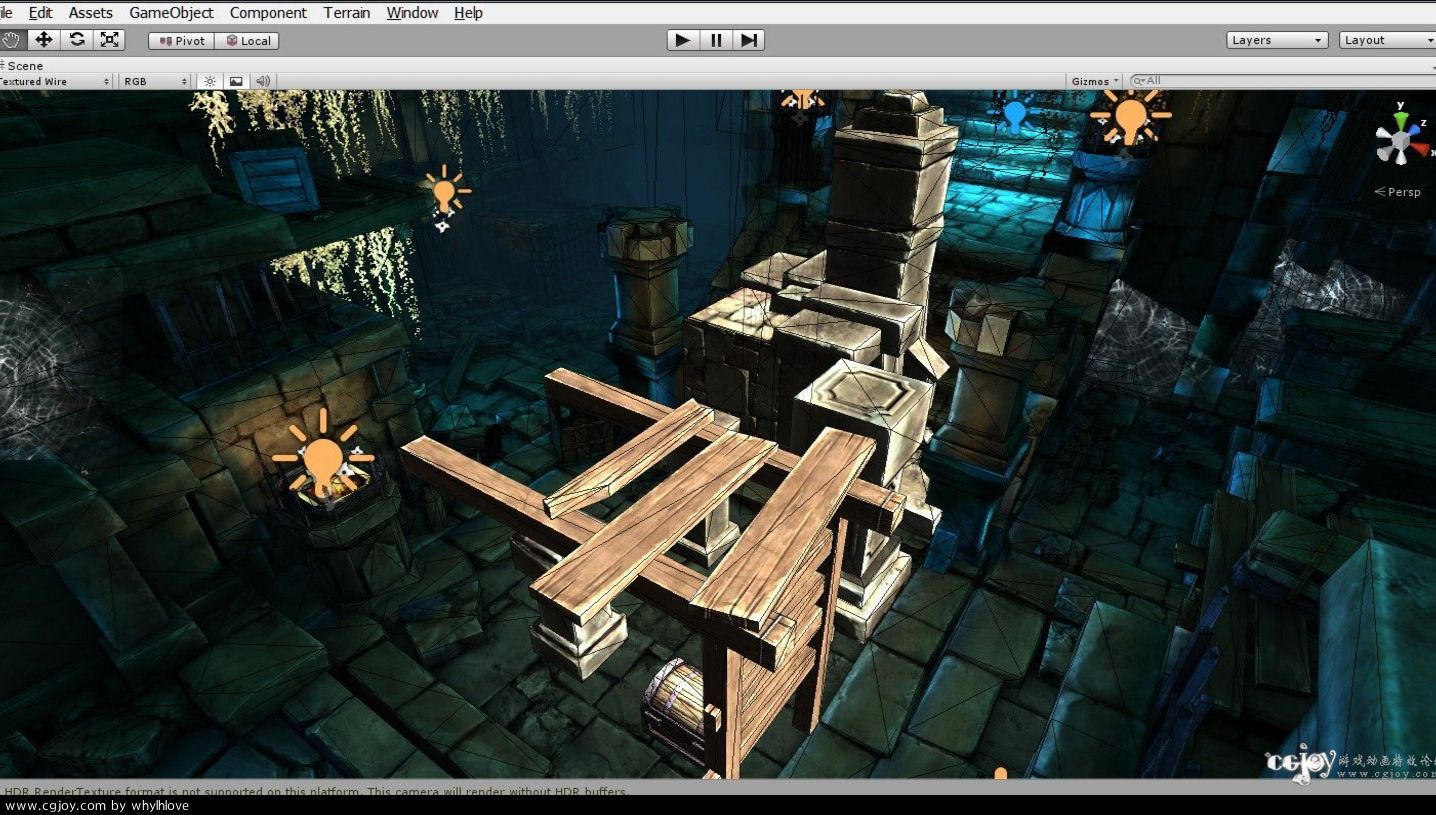
Task: Open the Terrain menu
Action: pos(347,13)
